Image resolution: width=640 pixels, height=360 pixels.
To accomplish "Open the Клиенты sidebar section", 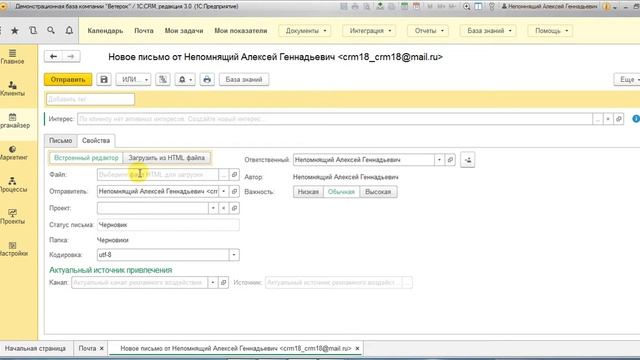I will coord(12,89).
